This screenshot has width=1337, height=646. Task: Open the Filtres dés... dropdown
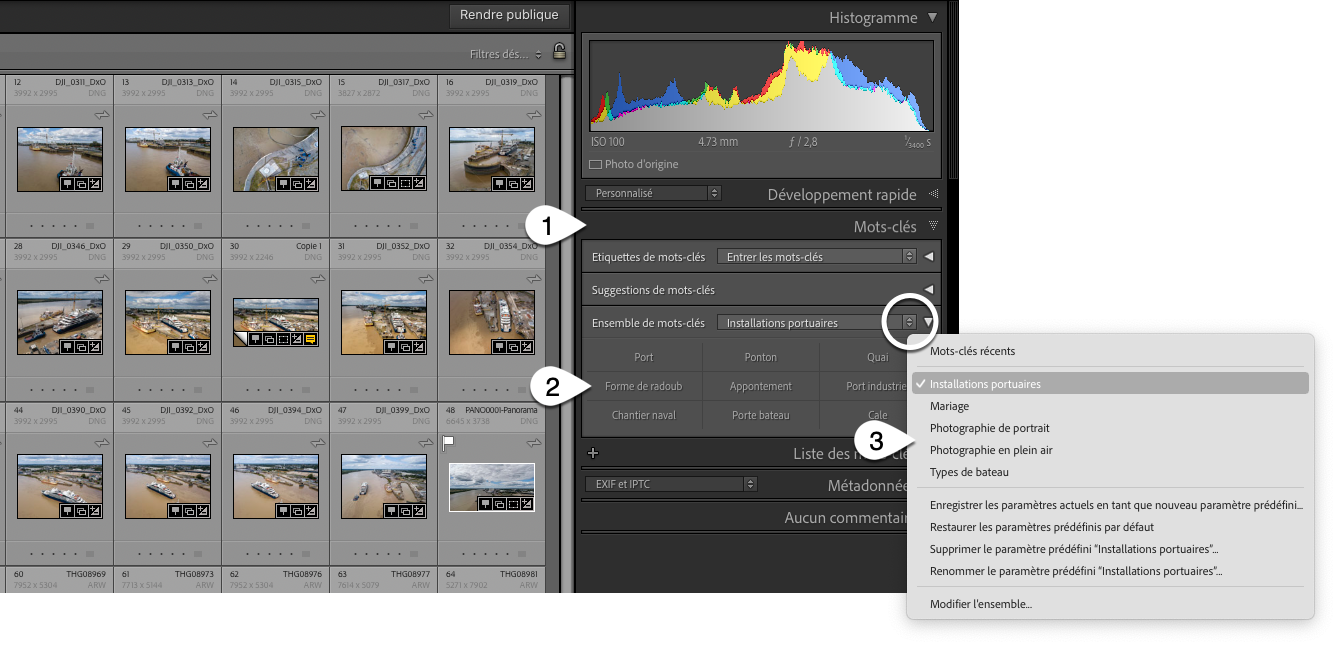(x=506, y=54)
